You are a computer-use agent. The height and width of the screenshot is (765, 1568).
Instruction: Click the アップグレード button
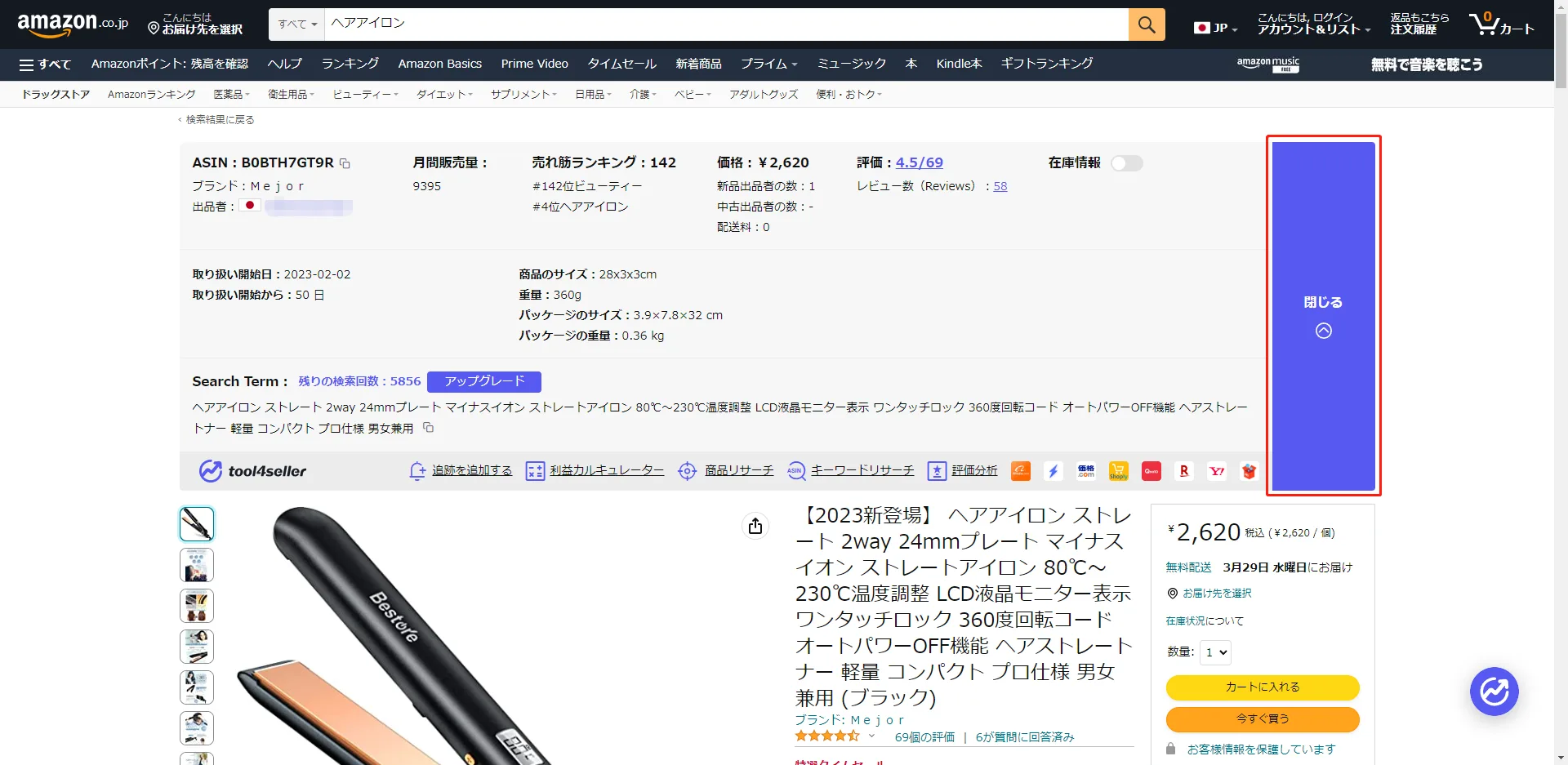pos(484,381)
